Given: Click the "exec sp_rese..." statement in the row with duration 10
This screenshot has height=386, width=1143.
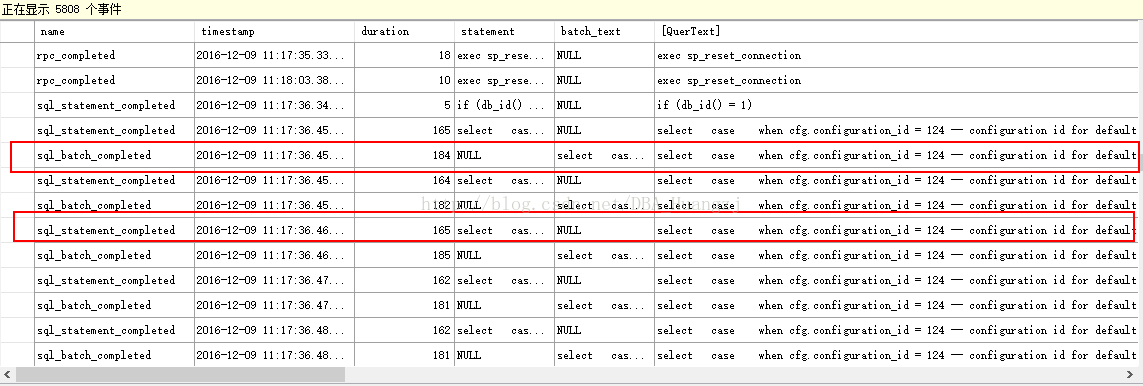Looking at the screenshot, I should (501, 80).
